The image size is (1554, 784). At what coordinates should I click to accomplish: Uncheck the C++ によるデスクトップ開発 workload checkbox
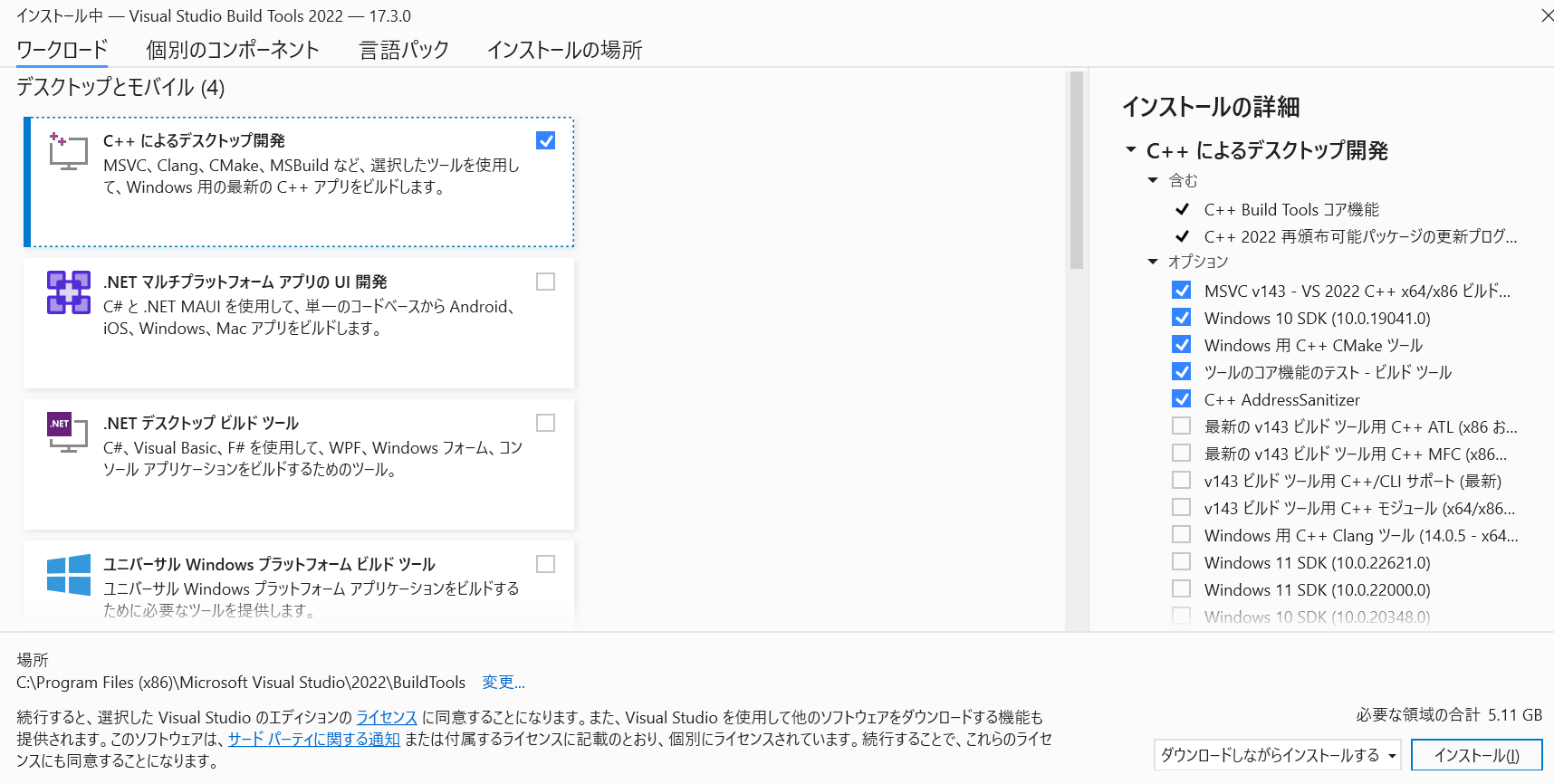point(545,140)
